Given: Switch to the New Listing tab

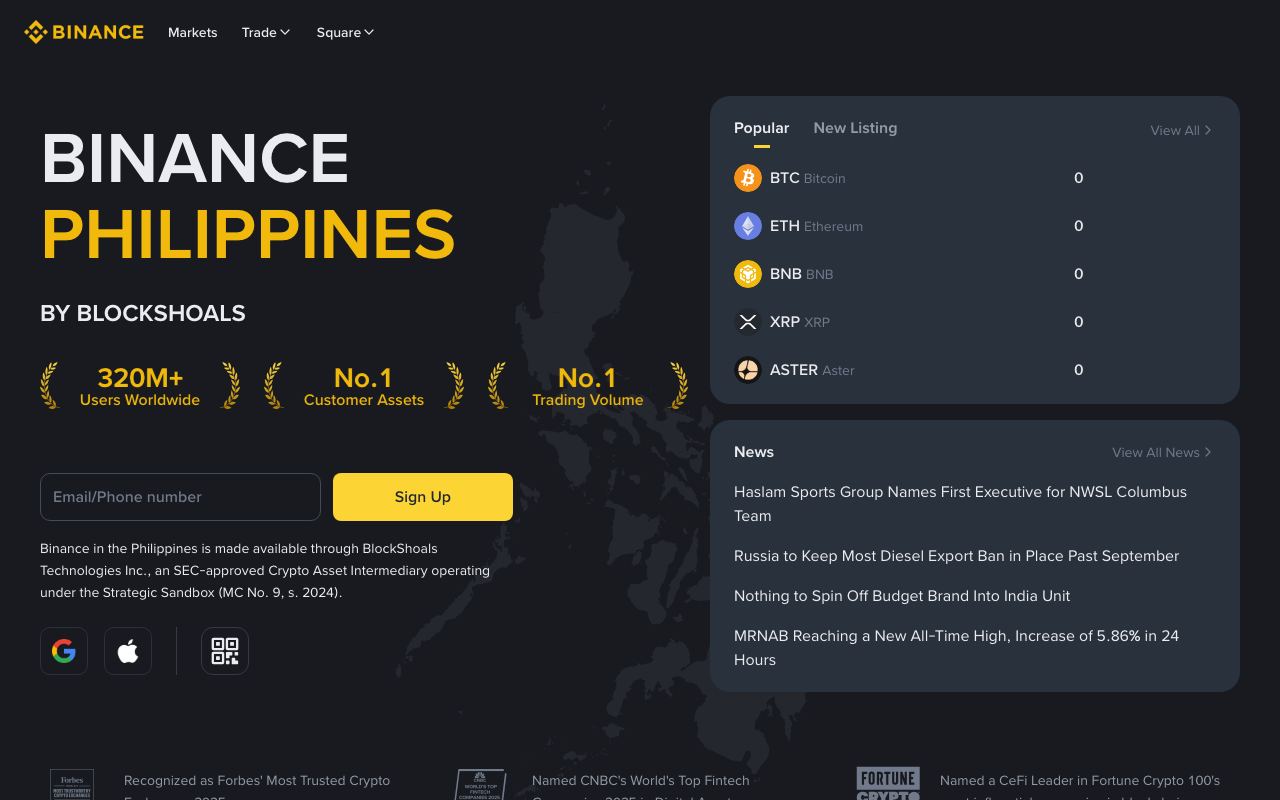Looking at the screenshot, I should tap(855, 128).
